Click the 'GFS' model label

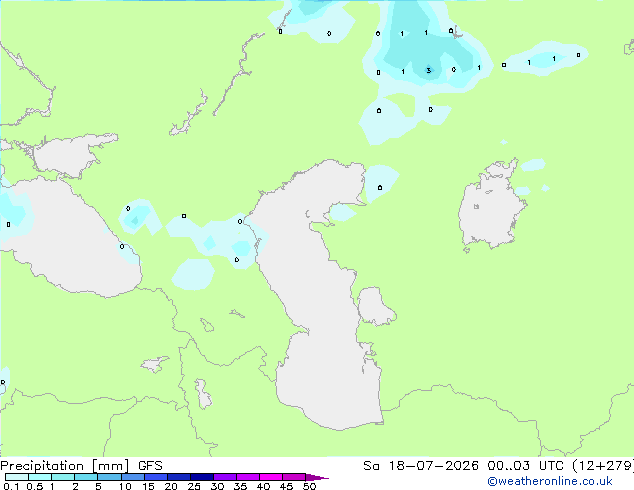(150, 466)
